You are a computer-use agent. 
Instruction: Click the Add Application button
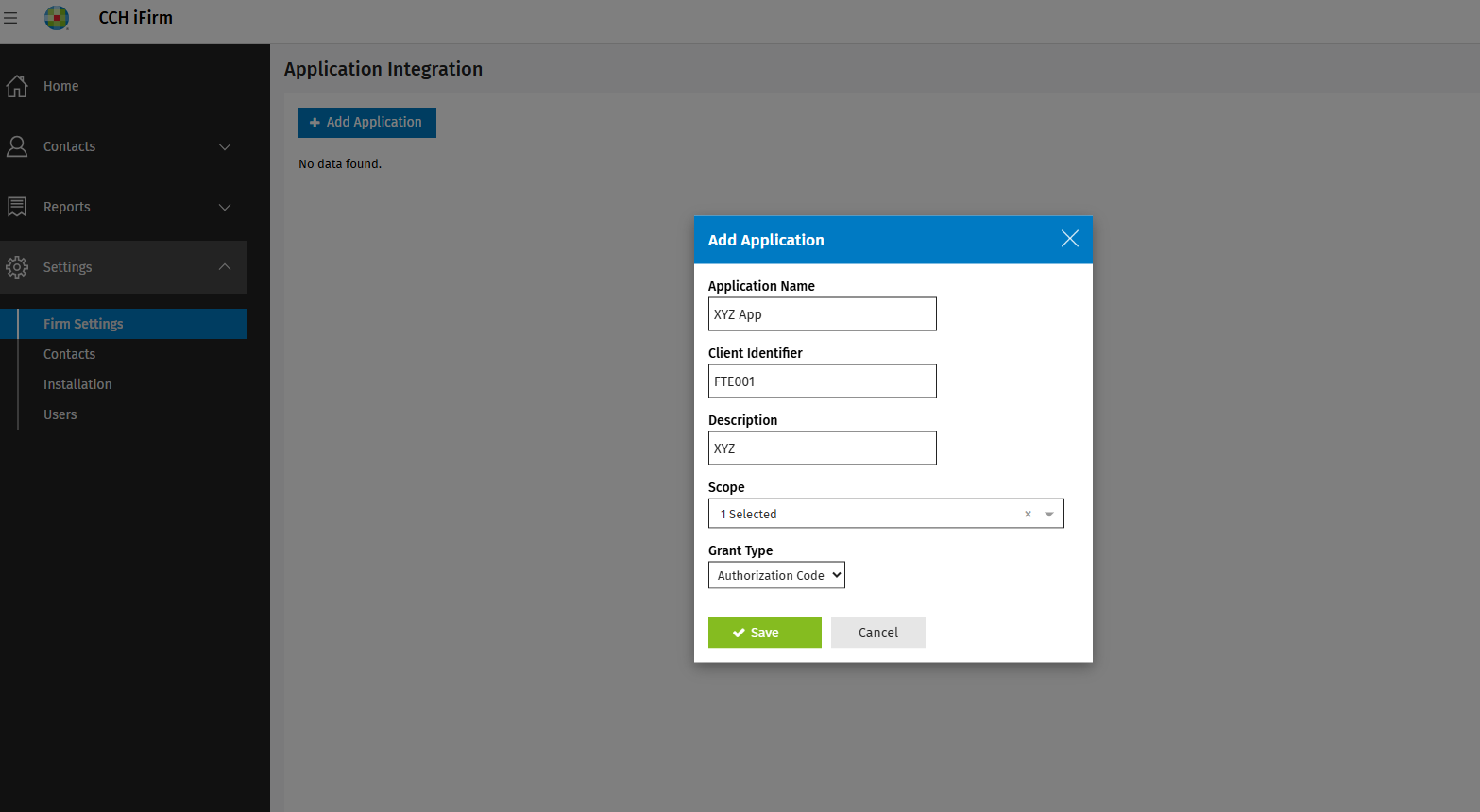(367, 123)
